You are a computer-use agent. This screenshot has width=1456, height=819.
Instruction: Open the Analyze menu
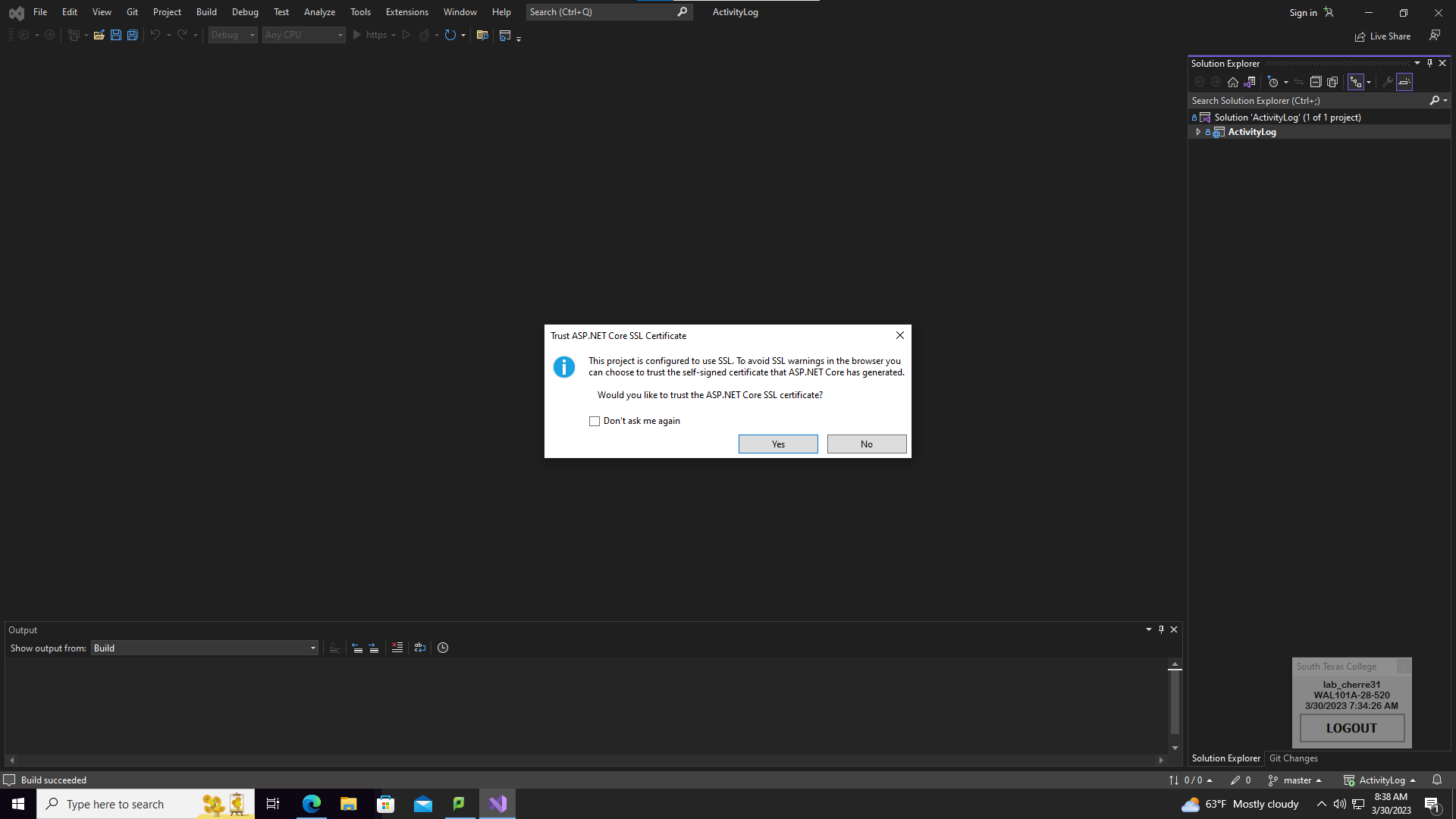(x=319, y=12)
